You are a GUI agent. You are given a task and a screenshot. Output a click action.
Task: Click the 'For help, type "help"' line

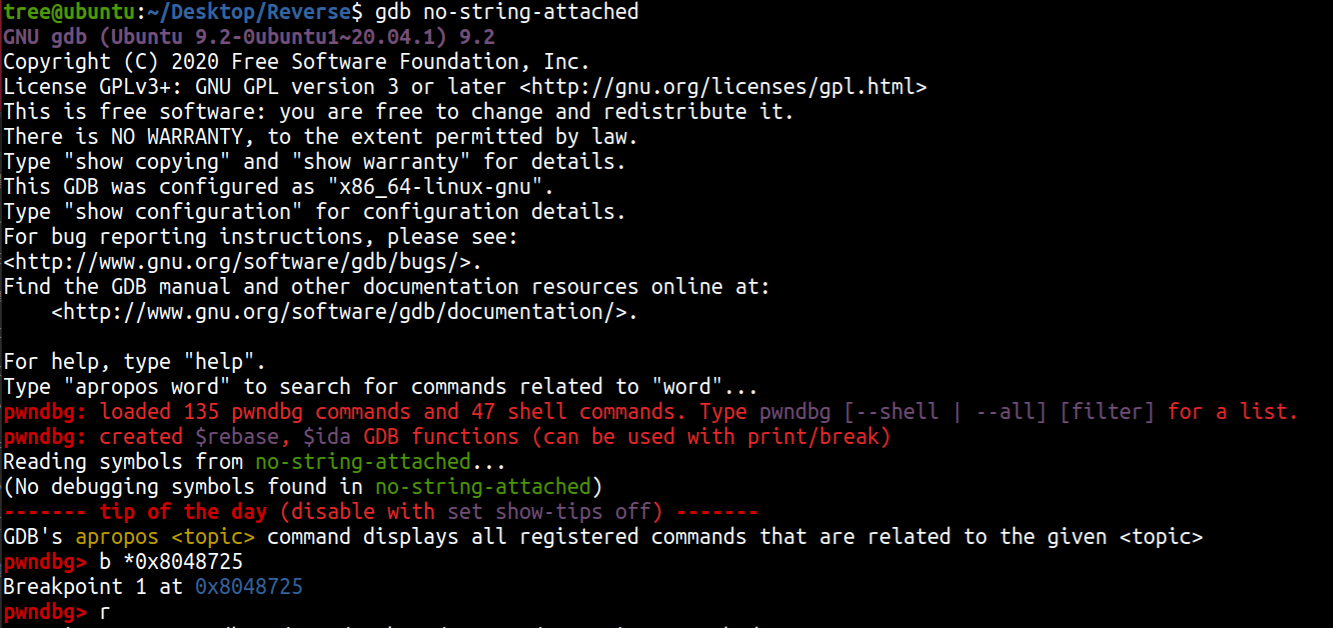(x=134, y=362)
